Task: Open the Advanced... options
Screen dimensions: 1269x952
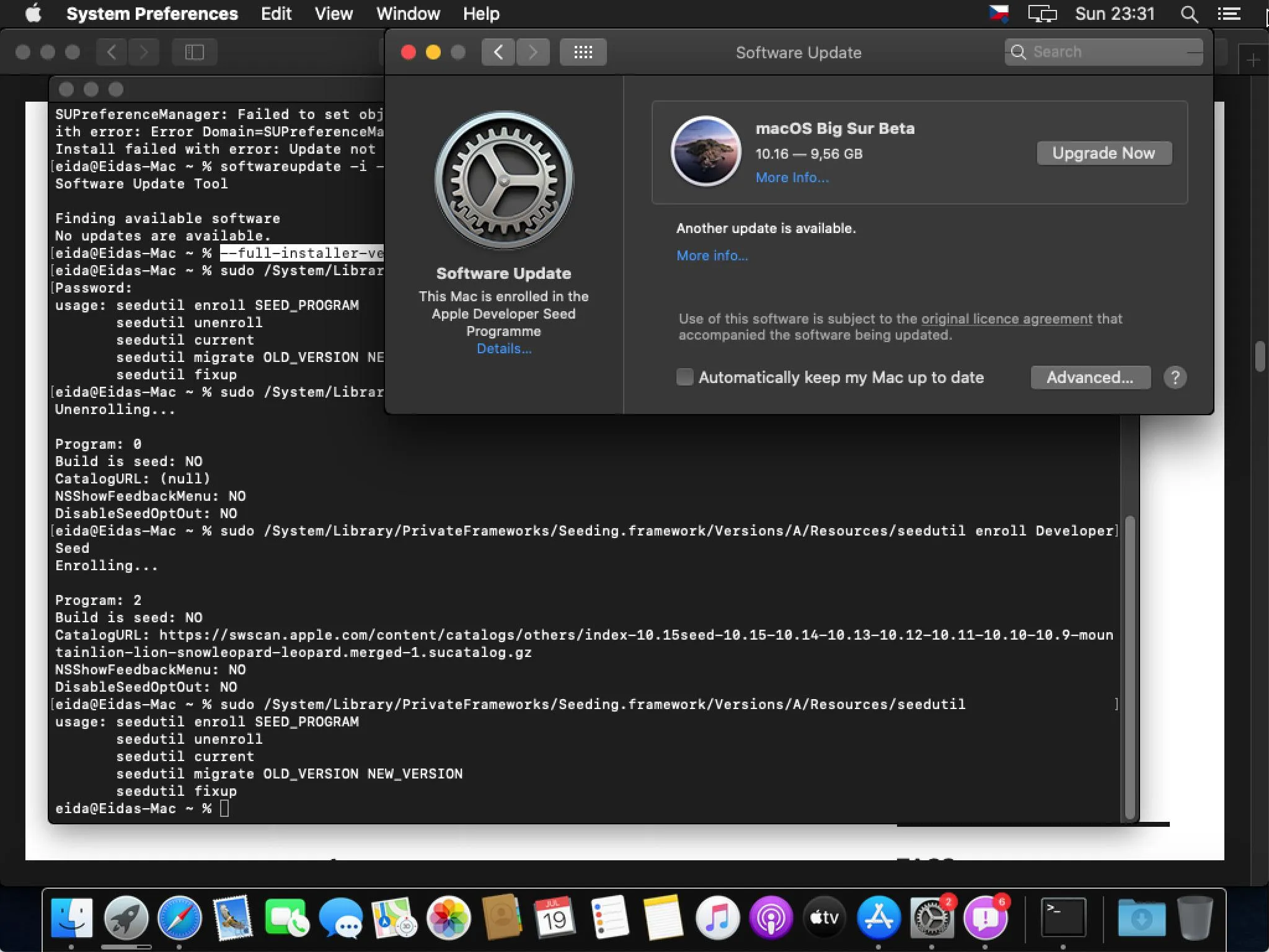Action: [1090, 377]
